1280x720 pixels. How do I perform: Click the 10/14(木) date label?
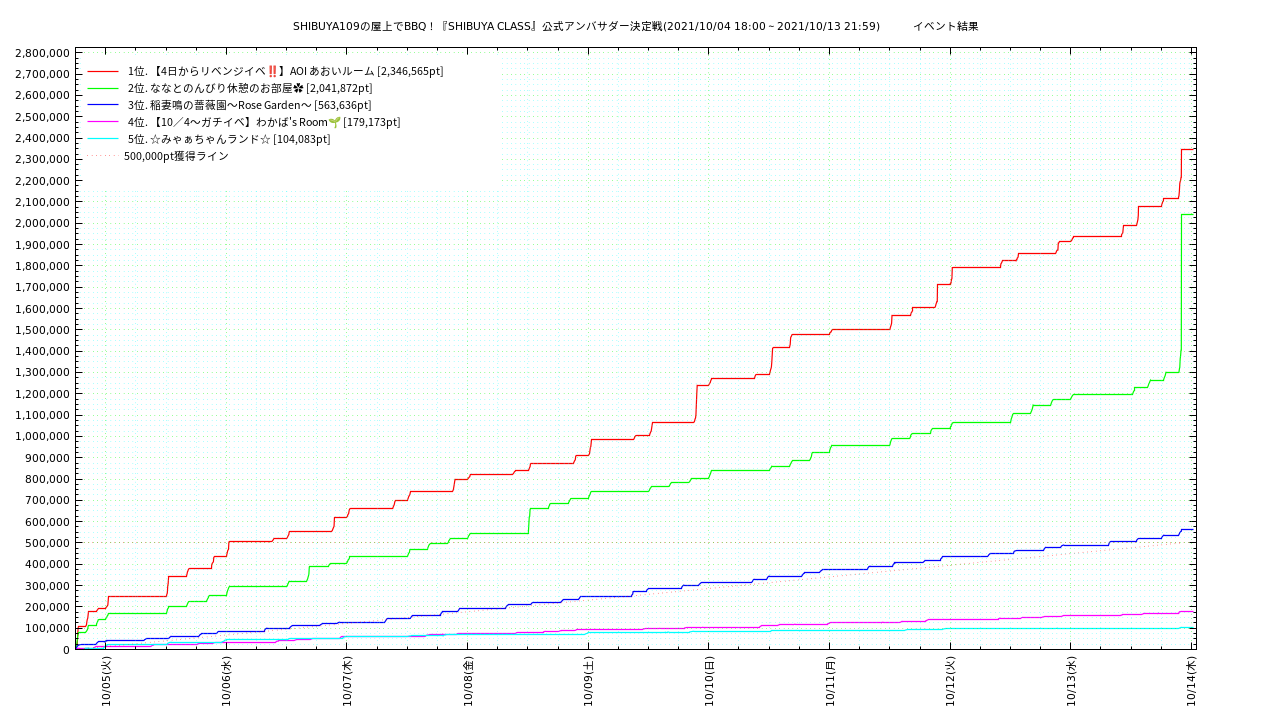(x=1191, y=681)
